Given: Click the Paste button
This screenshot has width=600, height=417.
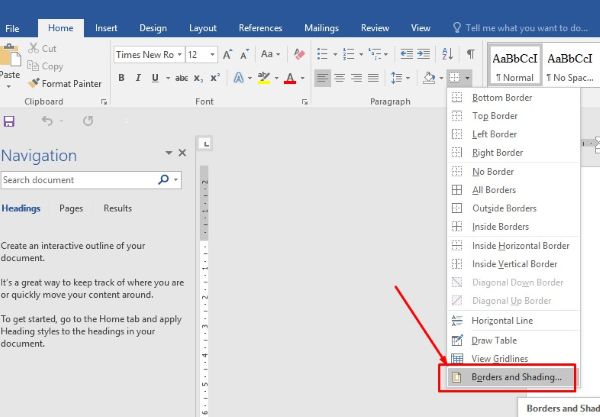Looking at the screenshot, I should pyautogui.click(x=10, y=65).
